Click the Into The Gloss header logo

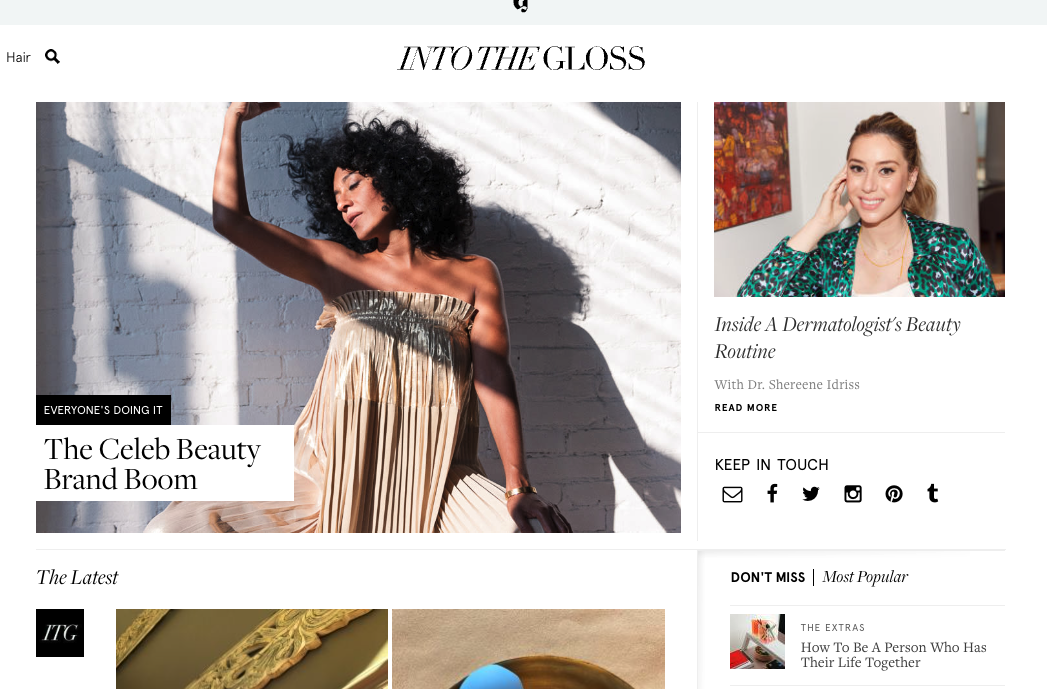point(521,59)
